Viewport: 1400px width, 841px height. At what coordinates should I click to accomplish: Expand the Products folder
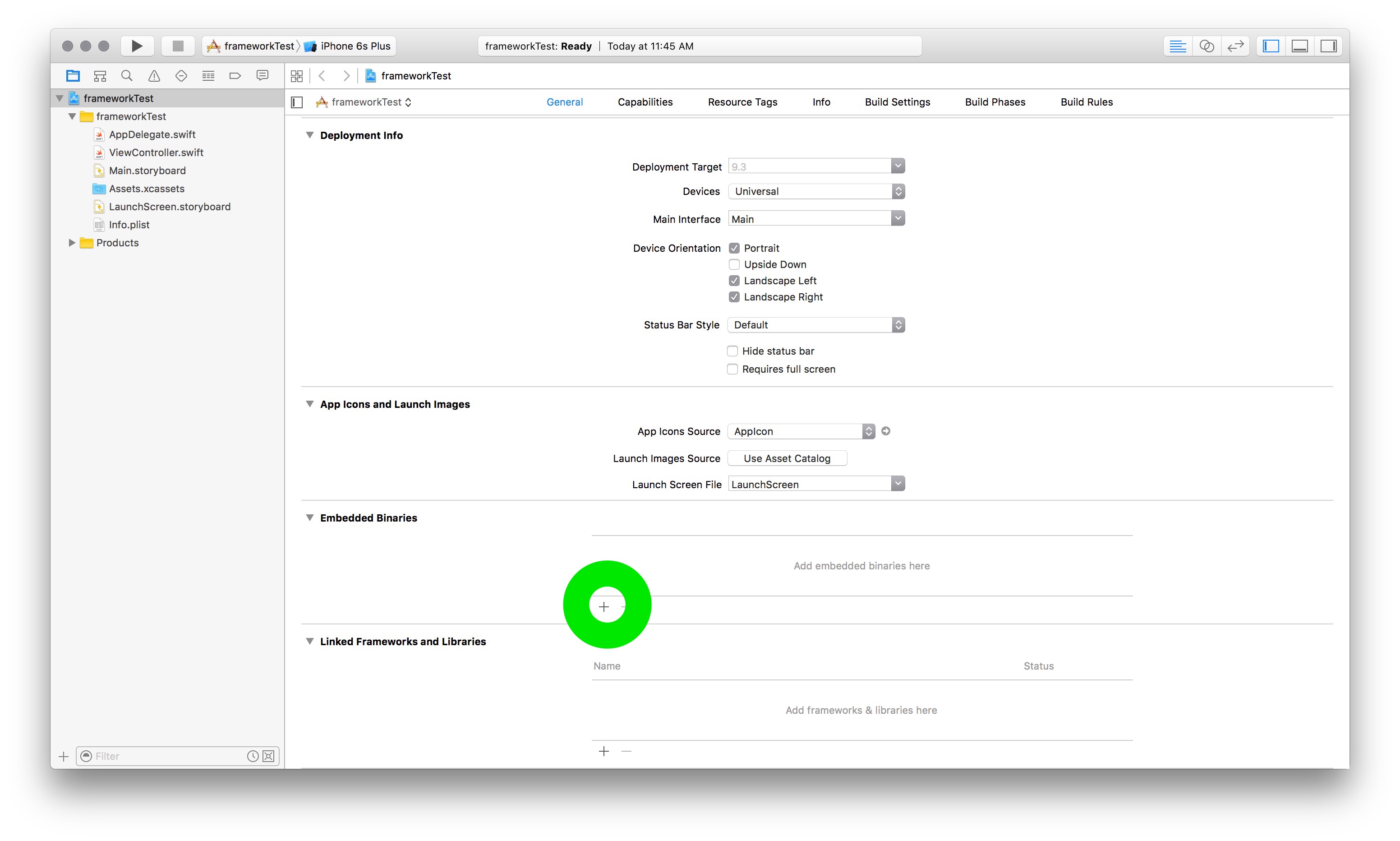72,243
